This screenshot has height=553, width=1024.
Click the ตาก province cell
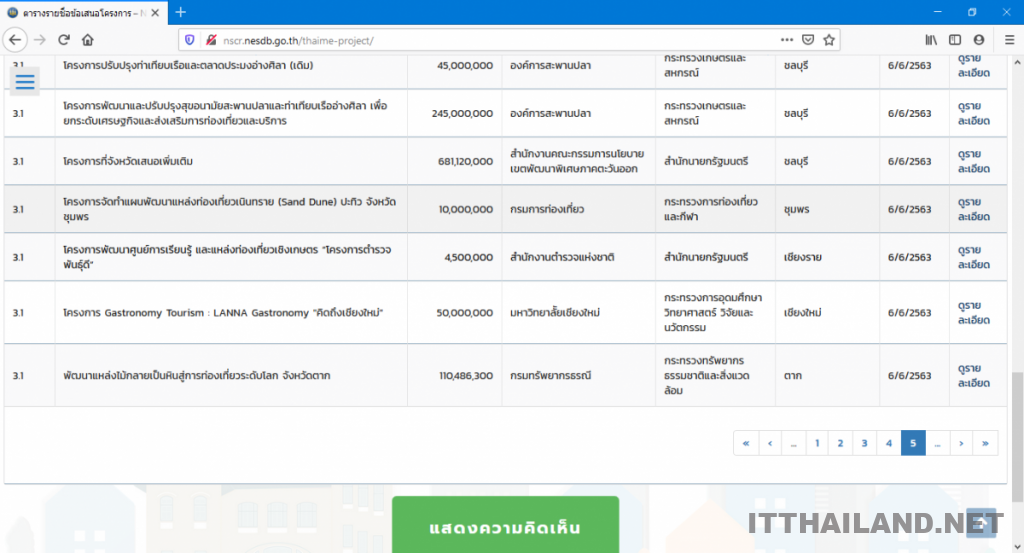point(827,375)
